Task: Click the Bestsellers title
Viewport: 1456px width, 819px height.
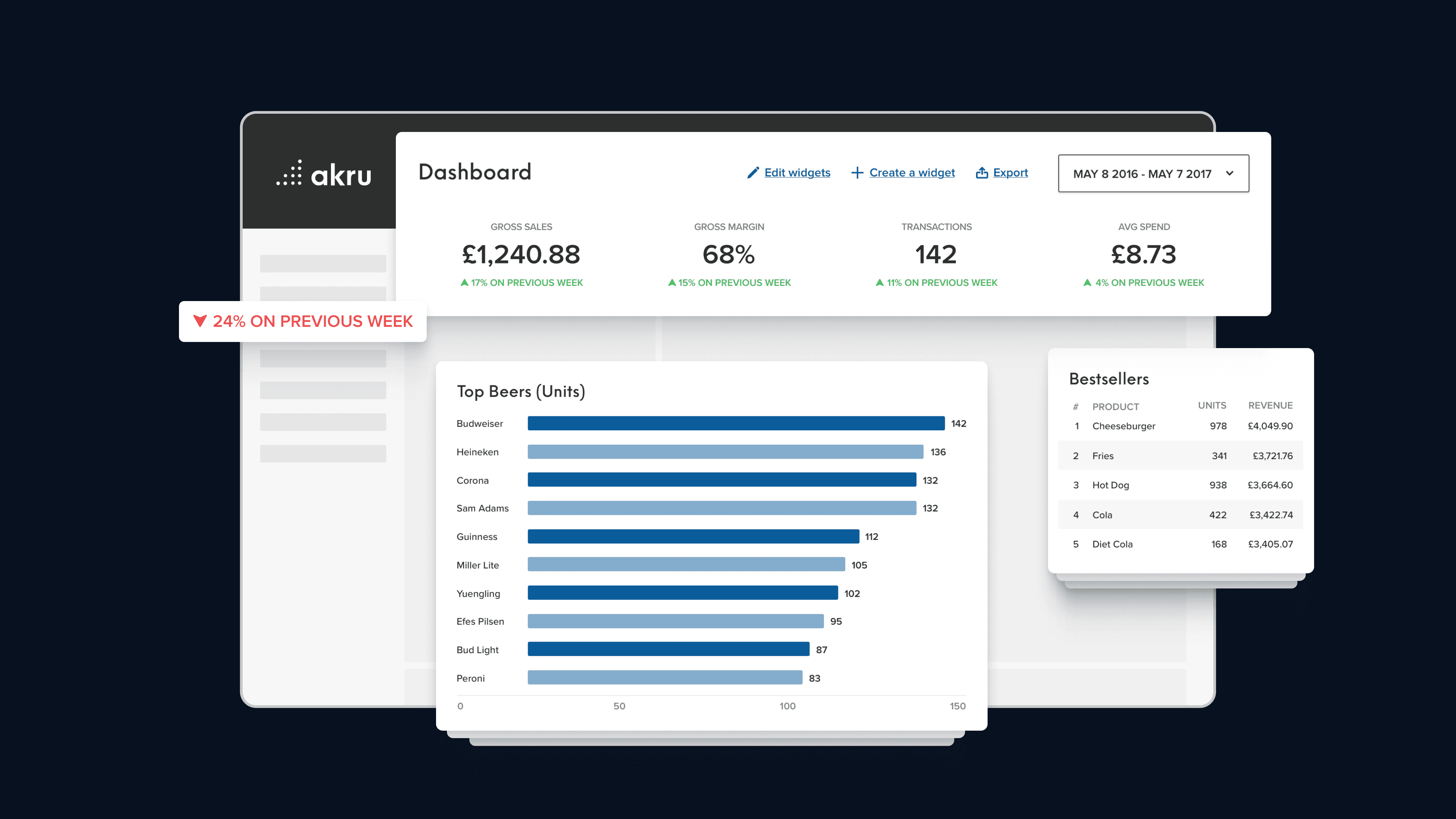Action: click(1109, 379)
